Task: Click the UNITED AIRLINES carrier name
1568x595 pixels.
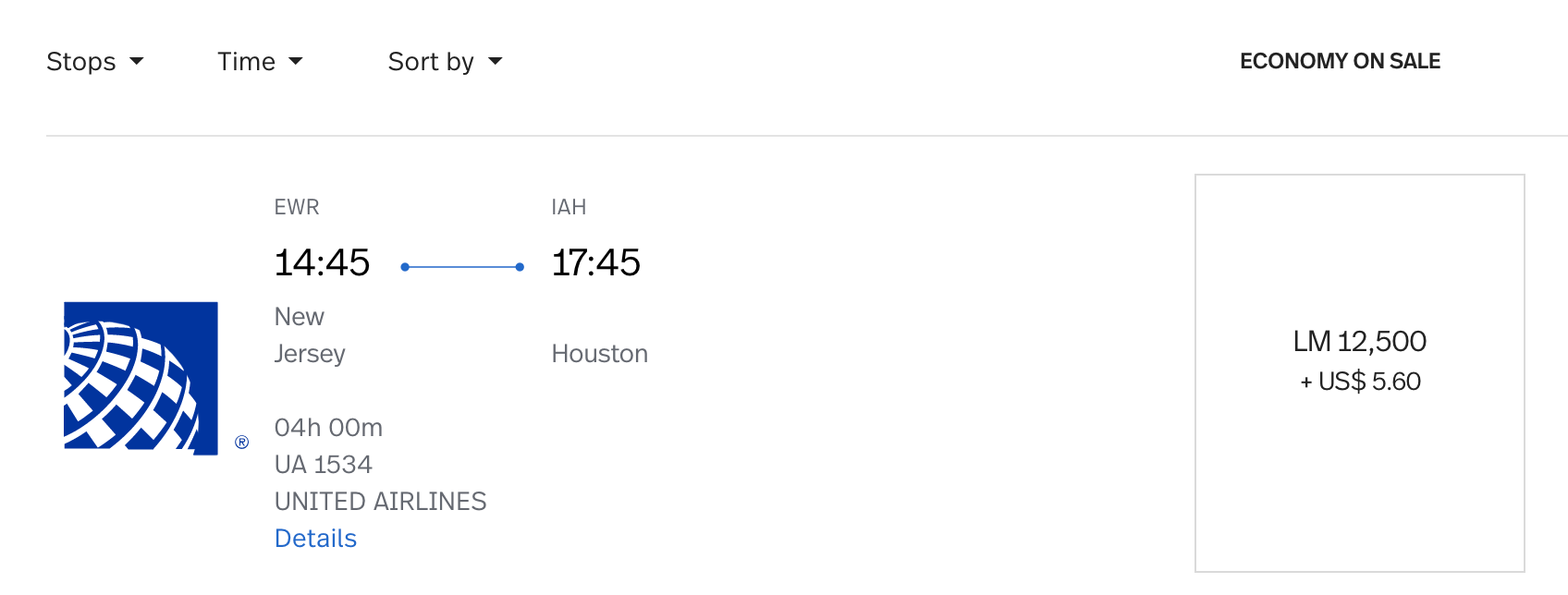Action: pyautogui.click(x=381, y=502)
